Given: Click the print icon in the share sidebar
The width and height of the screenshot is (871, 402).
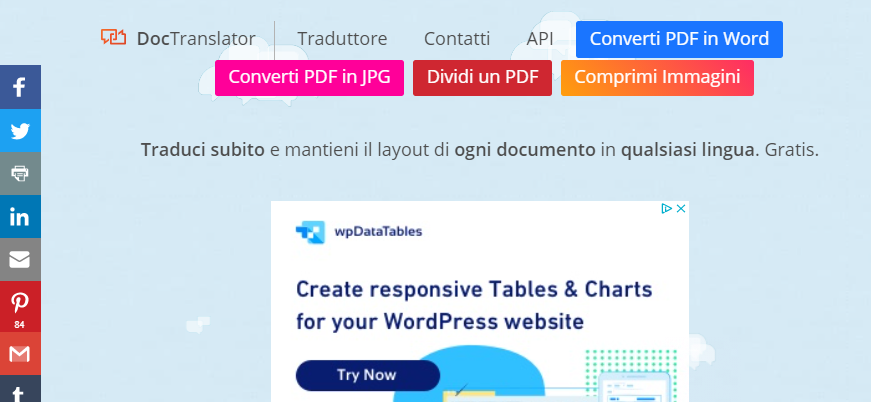Looking at the screenshot, I should [x=20, y=173].
